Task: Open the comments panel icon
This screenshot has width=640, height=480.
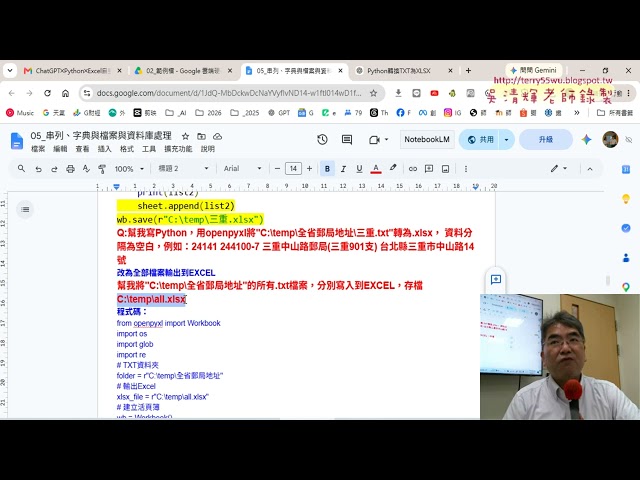Action: tap(347, 140)
